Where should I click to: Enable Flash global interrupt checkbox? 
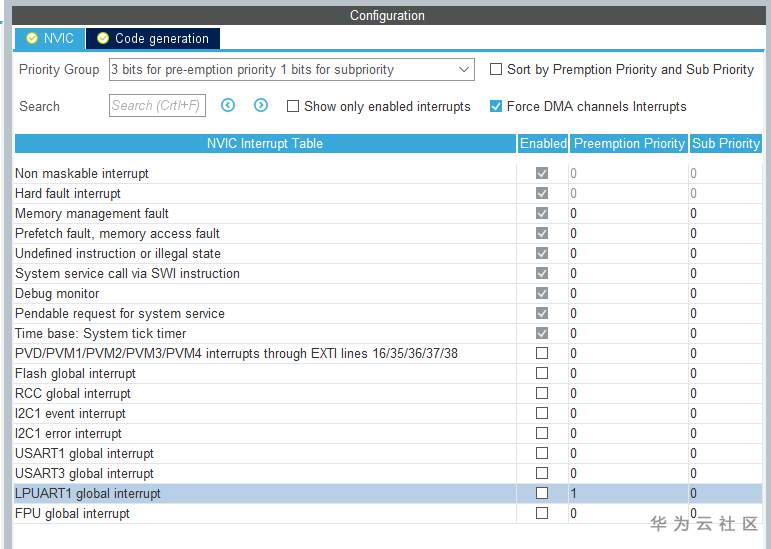click(x=542, y=373)
